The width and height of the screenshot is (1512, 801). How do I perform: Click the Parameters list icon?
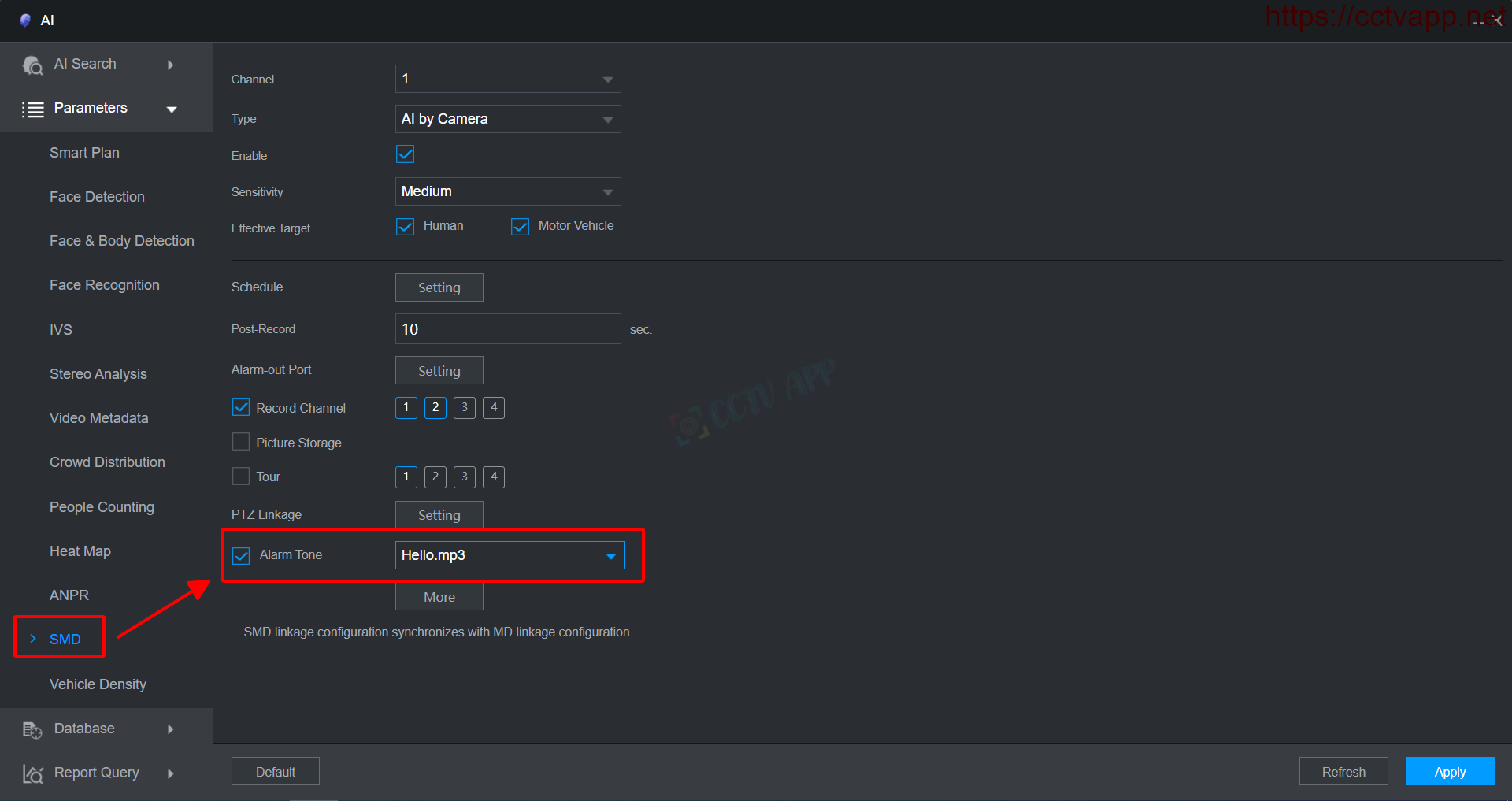click(x=32, y=109)
